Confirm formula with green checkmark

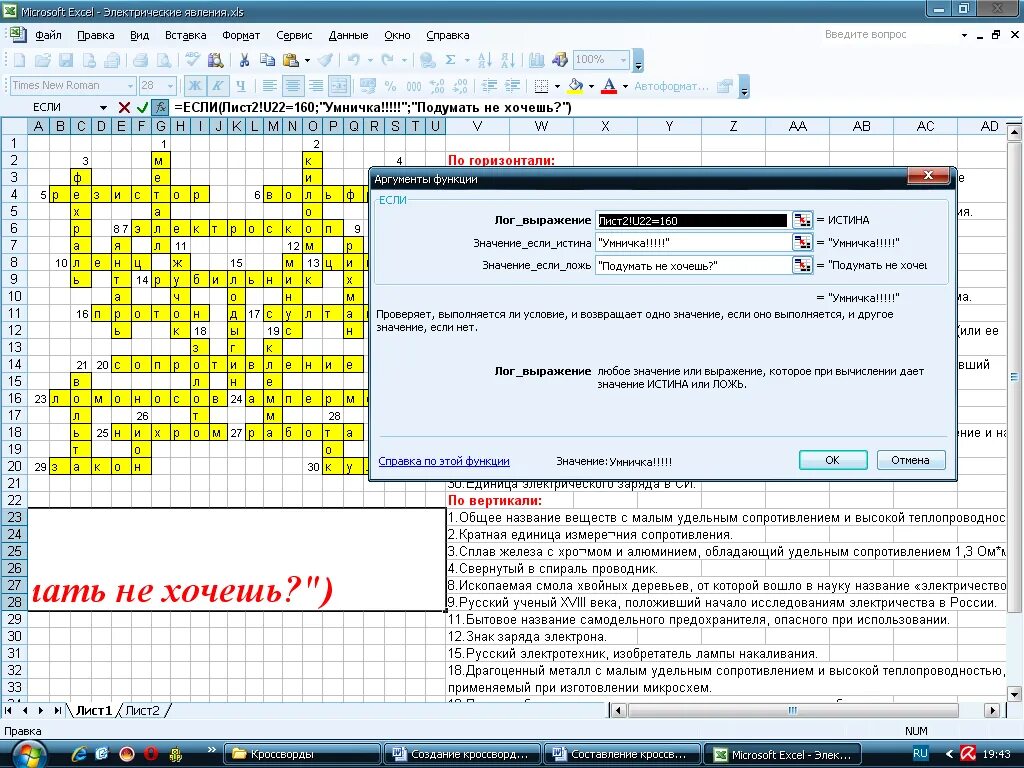tap(142, 108)
